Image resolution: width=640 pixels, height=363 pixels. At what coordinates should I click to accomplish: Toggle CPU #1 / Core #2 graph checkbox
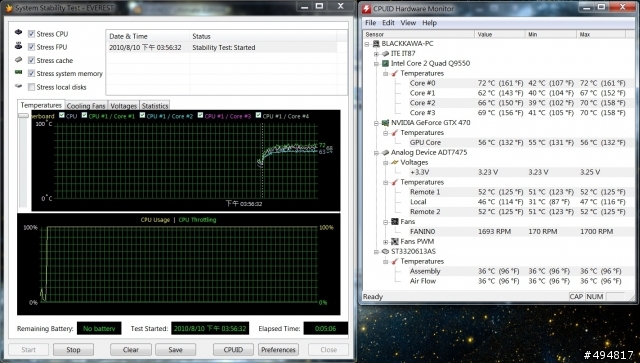[x=142, y=116]
